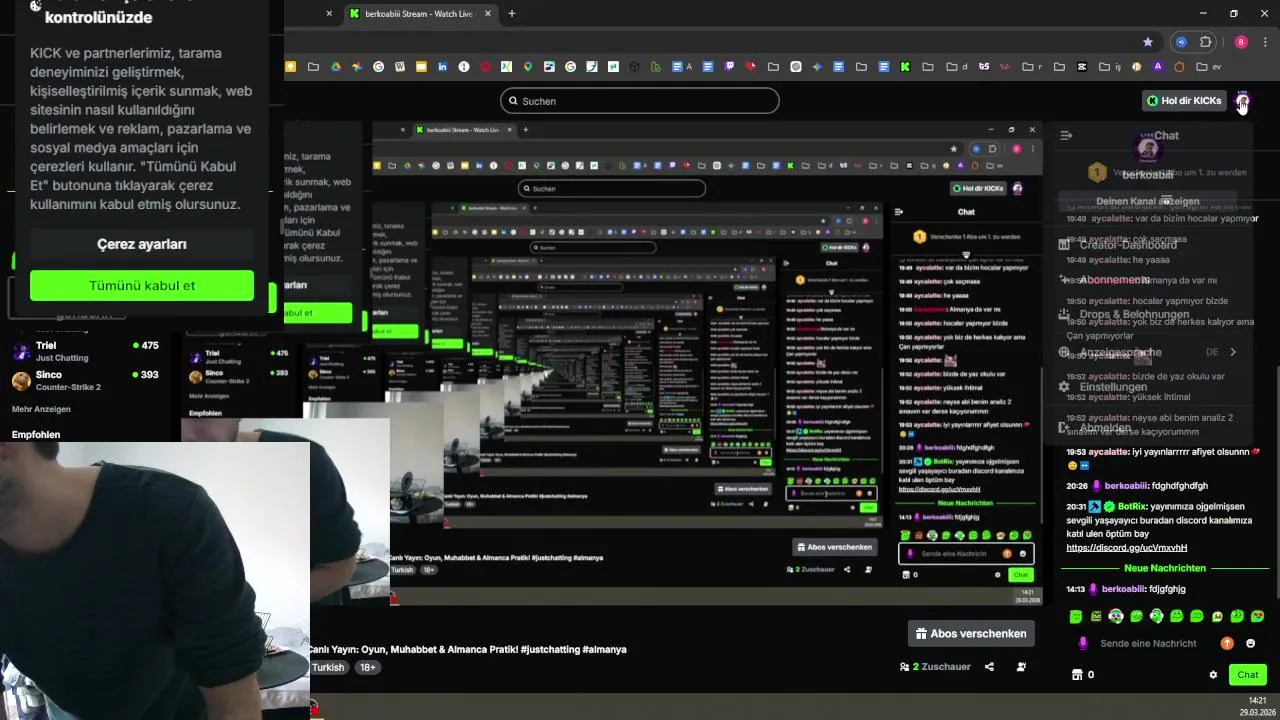Open the emoji picker smiley icon

[x=1250, y=643]
